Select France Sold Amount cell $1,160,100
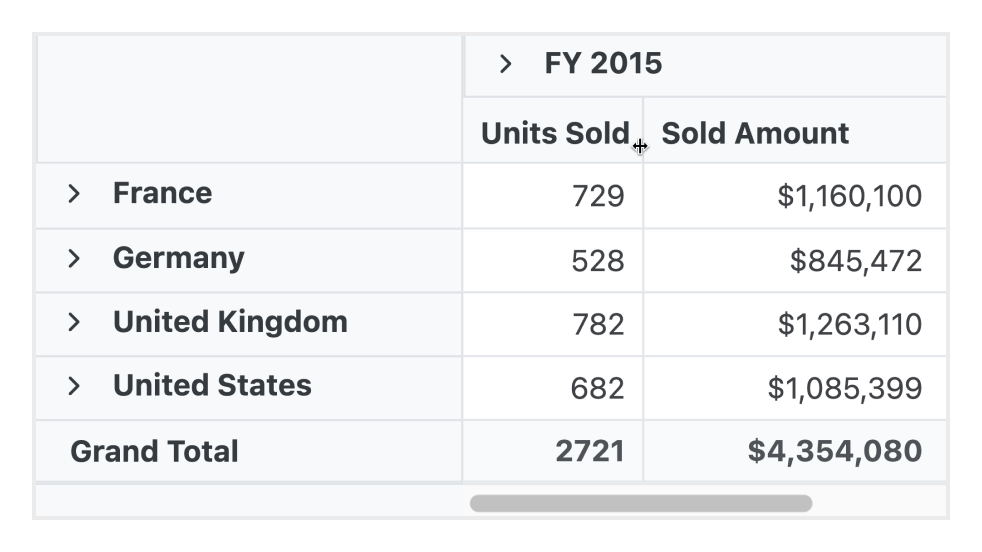 (x=848, y=196)
